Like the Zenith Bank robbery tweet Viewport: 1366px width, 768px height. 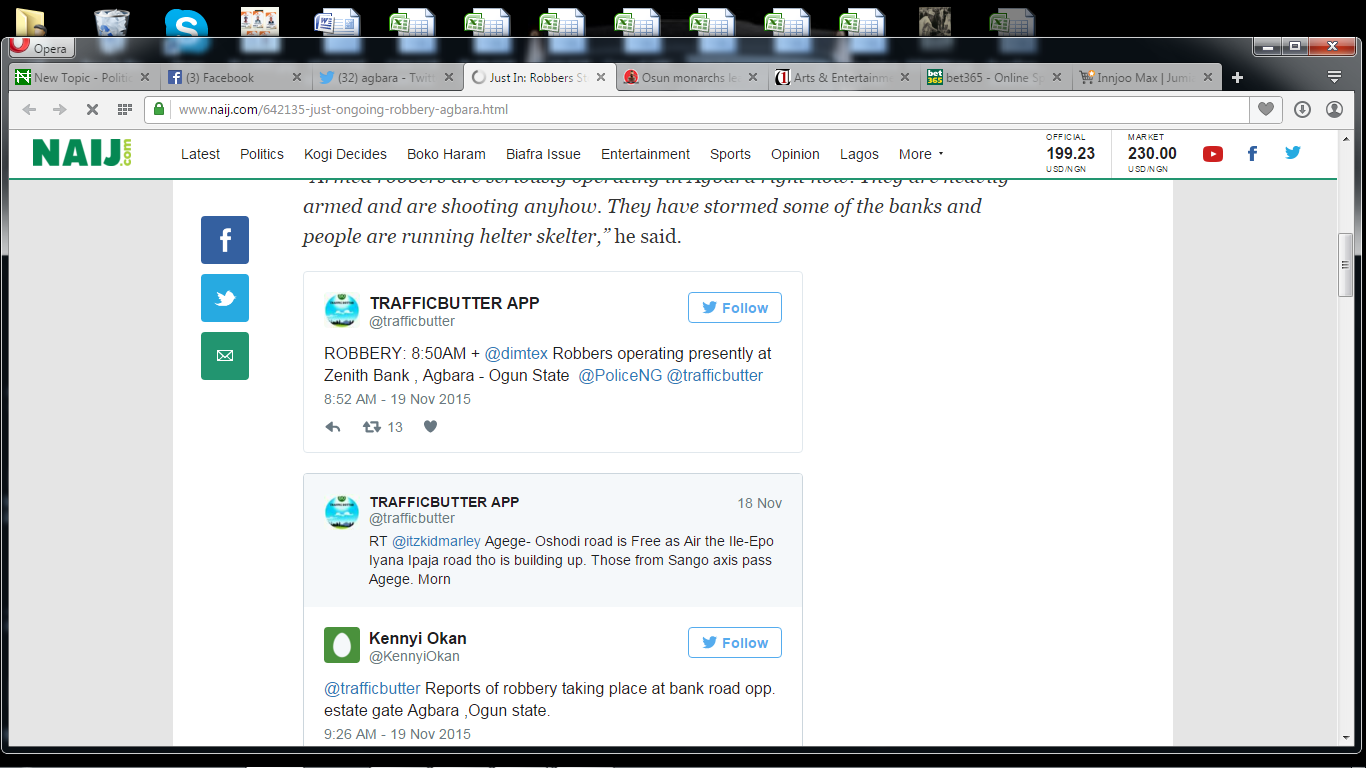click(430, 427)
